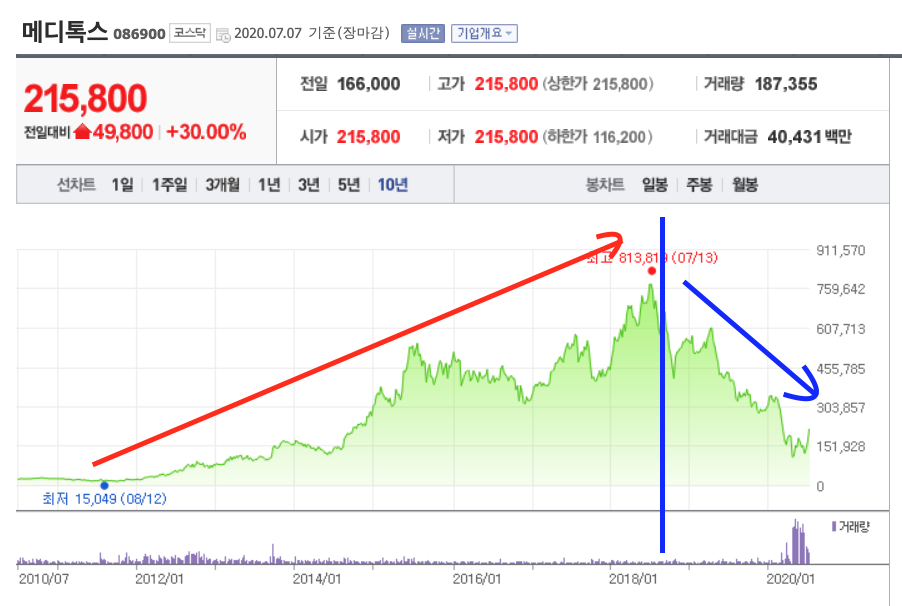This screenshot has height=606, width=902.
Task: Click the 거래대금 value 40,431 백만
Action: pyautogui.click(x=809, y=137)
